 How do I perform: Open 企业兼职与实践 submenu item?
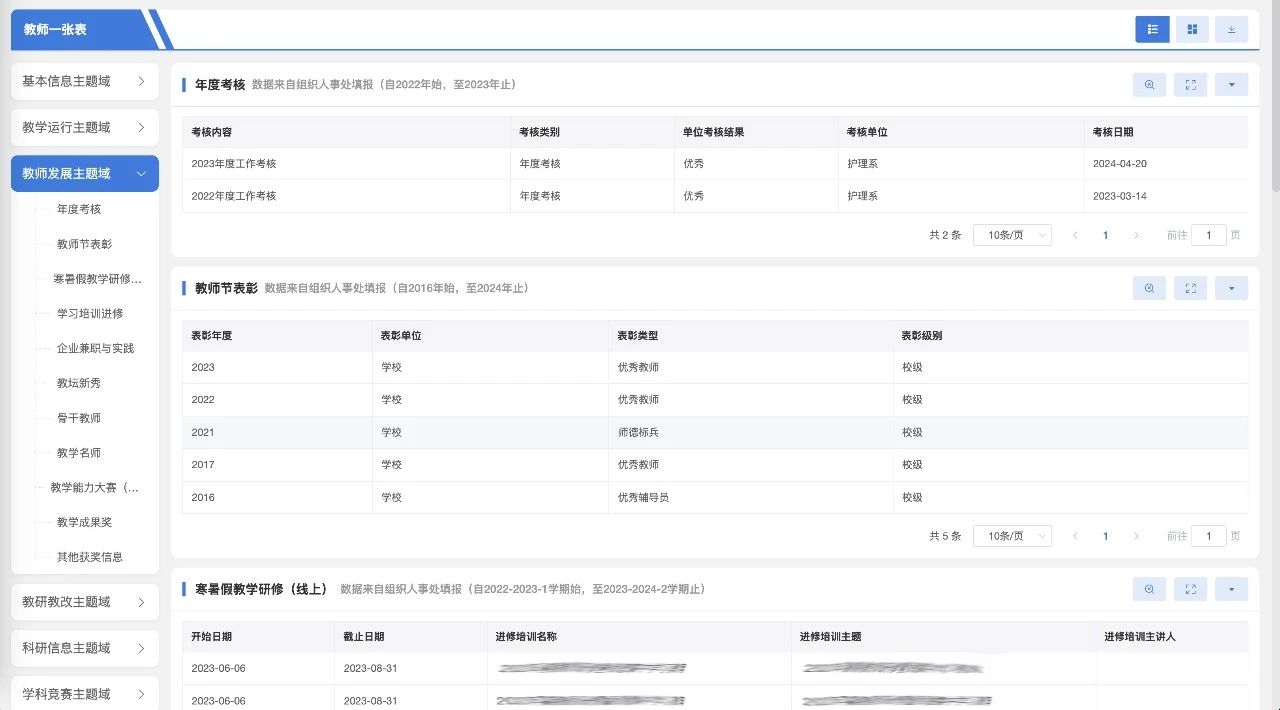[x=95, y=348]
